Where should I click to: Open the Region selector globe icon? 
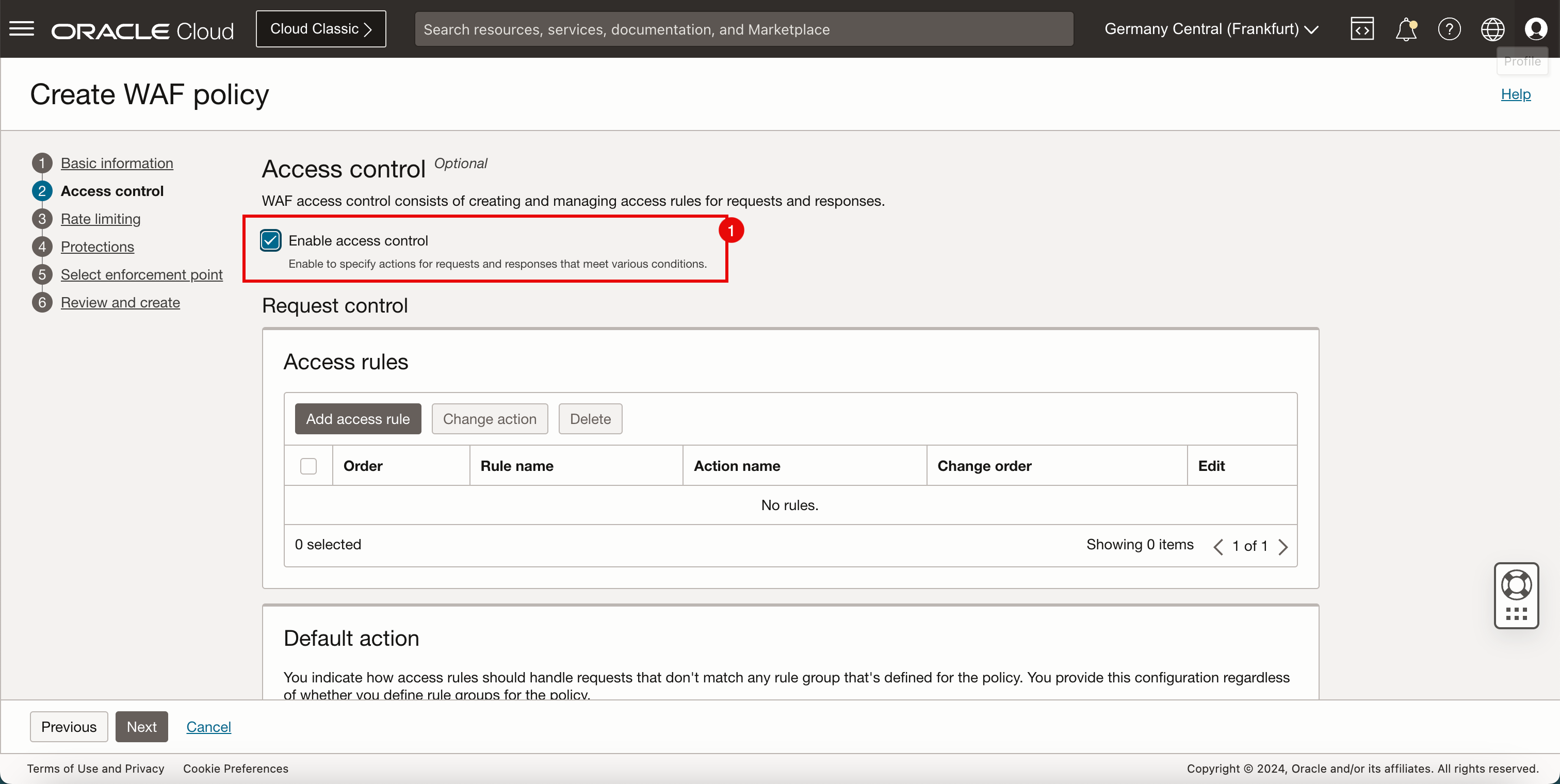point(1491,29)
